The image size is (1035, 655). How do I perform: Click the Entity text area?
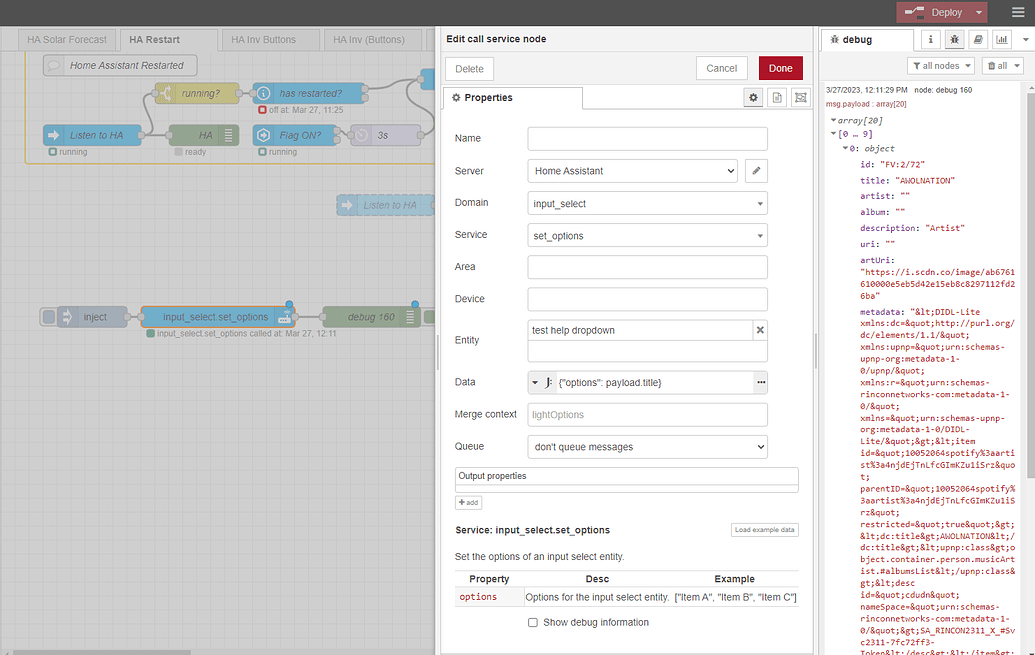[x=647, y=351]
